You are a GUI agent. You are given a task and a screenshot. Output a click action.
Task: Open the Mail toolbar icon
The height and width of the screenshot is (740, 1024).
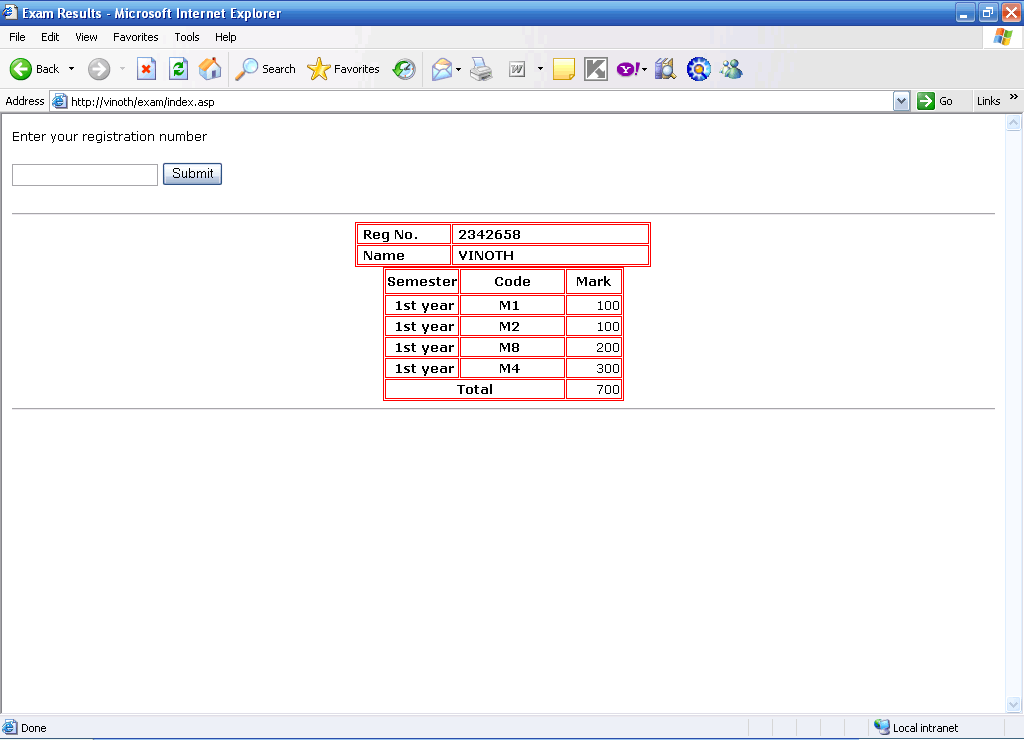(x=441, y=69)
